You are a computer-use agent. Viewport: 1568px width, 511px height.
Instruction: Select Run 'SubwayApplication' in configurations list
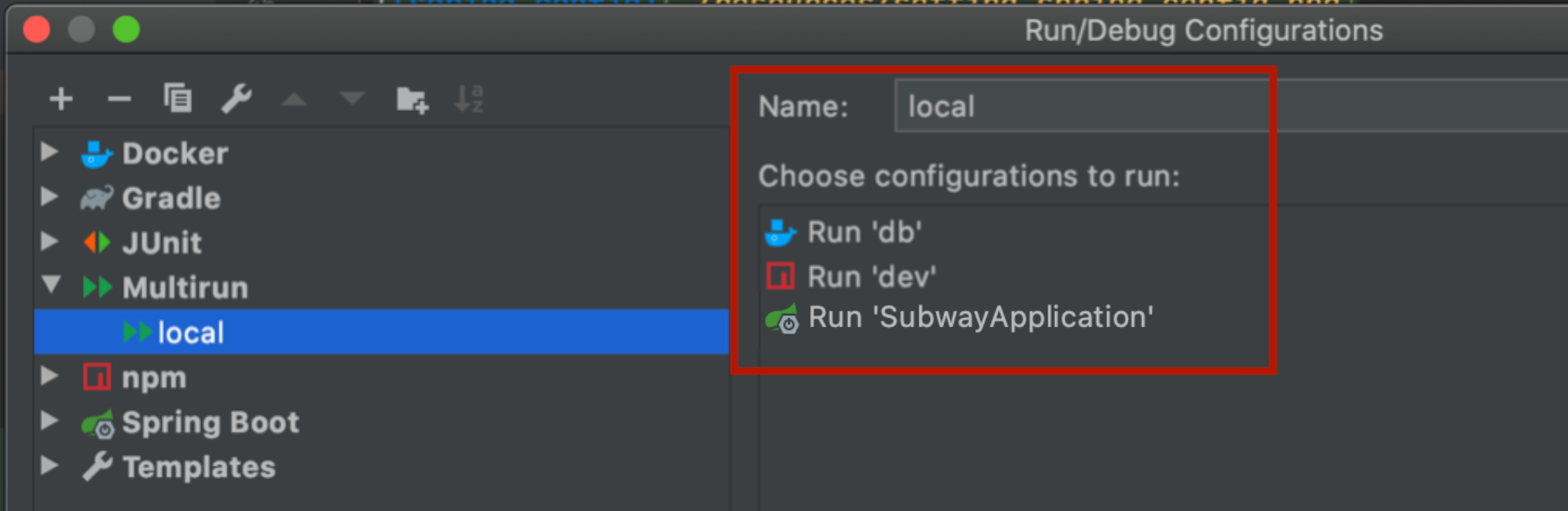point(981,318)
